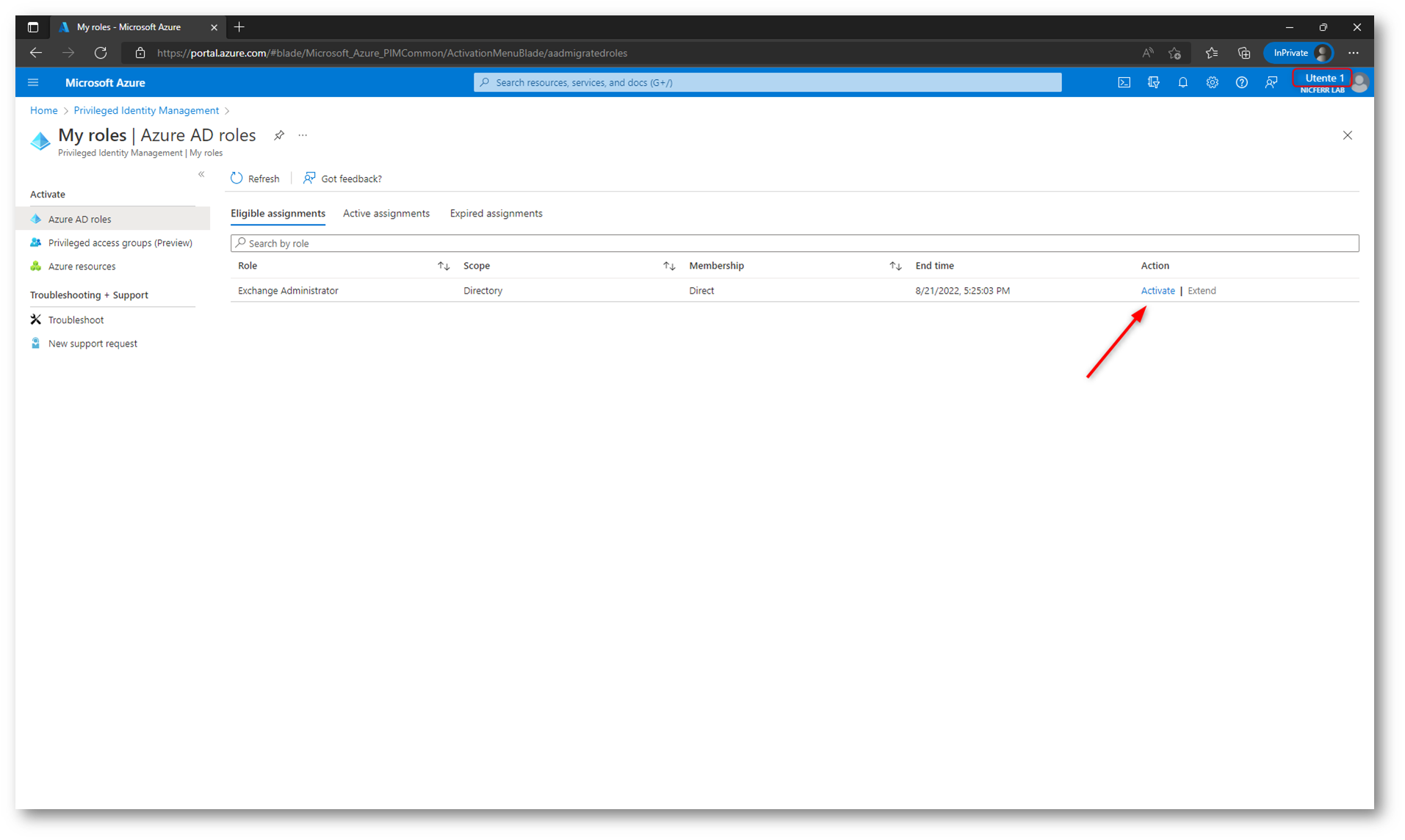Open the Azure portal hamburger menu
1405x840 pixels.
(x=33, y=82)
